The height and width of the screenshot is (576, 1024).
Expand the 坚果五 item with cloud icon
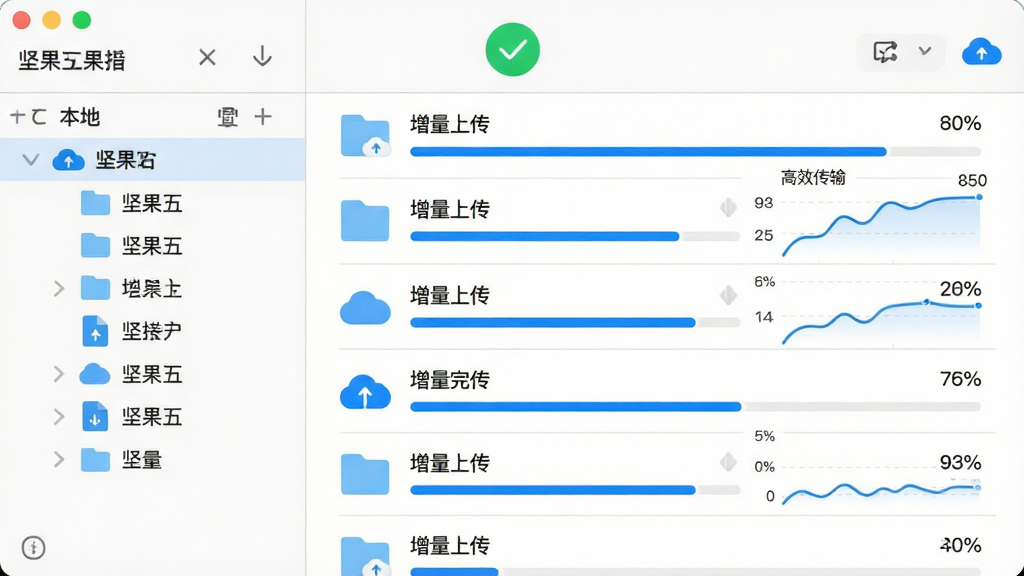59,374
